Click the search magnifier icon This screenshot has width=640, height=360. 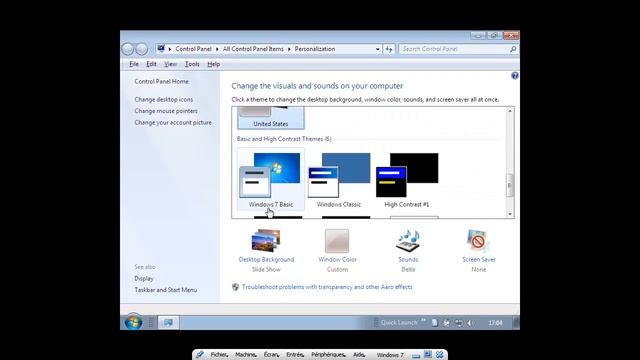click(x=513, y=49)
